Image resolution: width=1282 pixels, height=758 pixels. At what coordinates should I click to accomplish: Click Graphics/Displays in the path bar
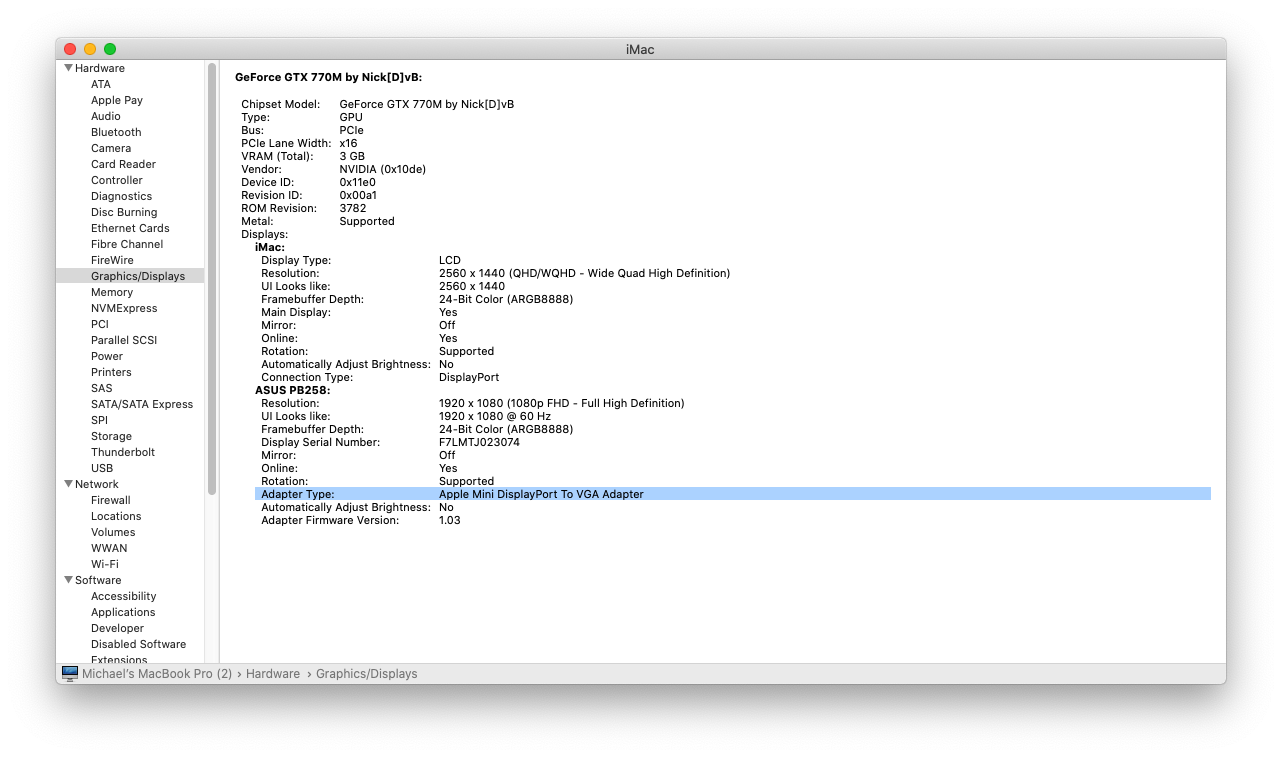coord(367,674)
